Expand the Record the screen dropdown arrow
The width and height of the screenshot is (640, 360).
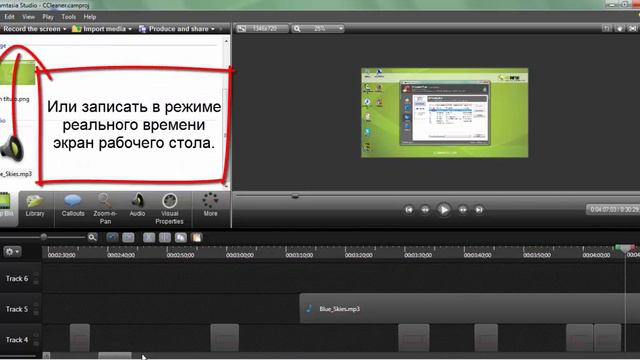coord(64,29)
